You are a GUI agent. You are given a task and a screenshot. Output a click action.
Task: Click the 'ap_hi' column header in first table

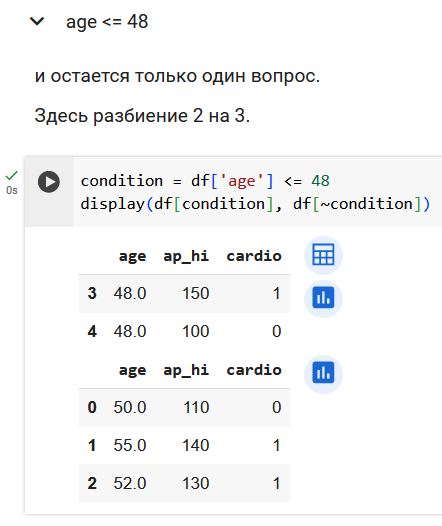(186, 257)
